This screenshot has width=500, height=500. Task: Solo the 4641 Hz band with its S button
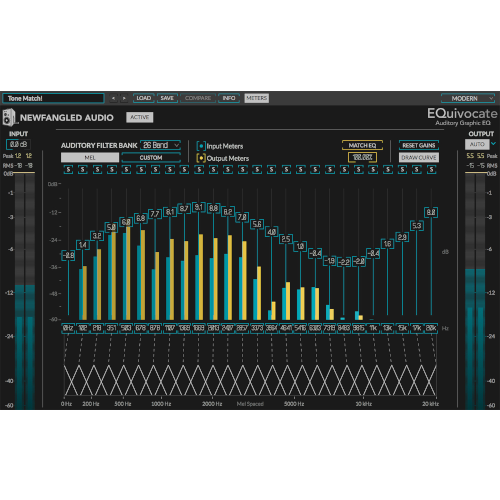(286, 170)
